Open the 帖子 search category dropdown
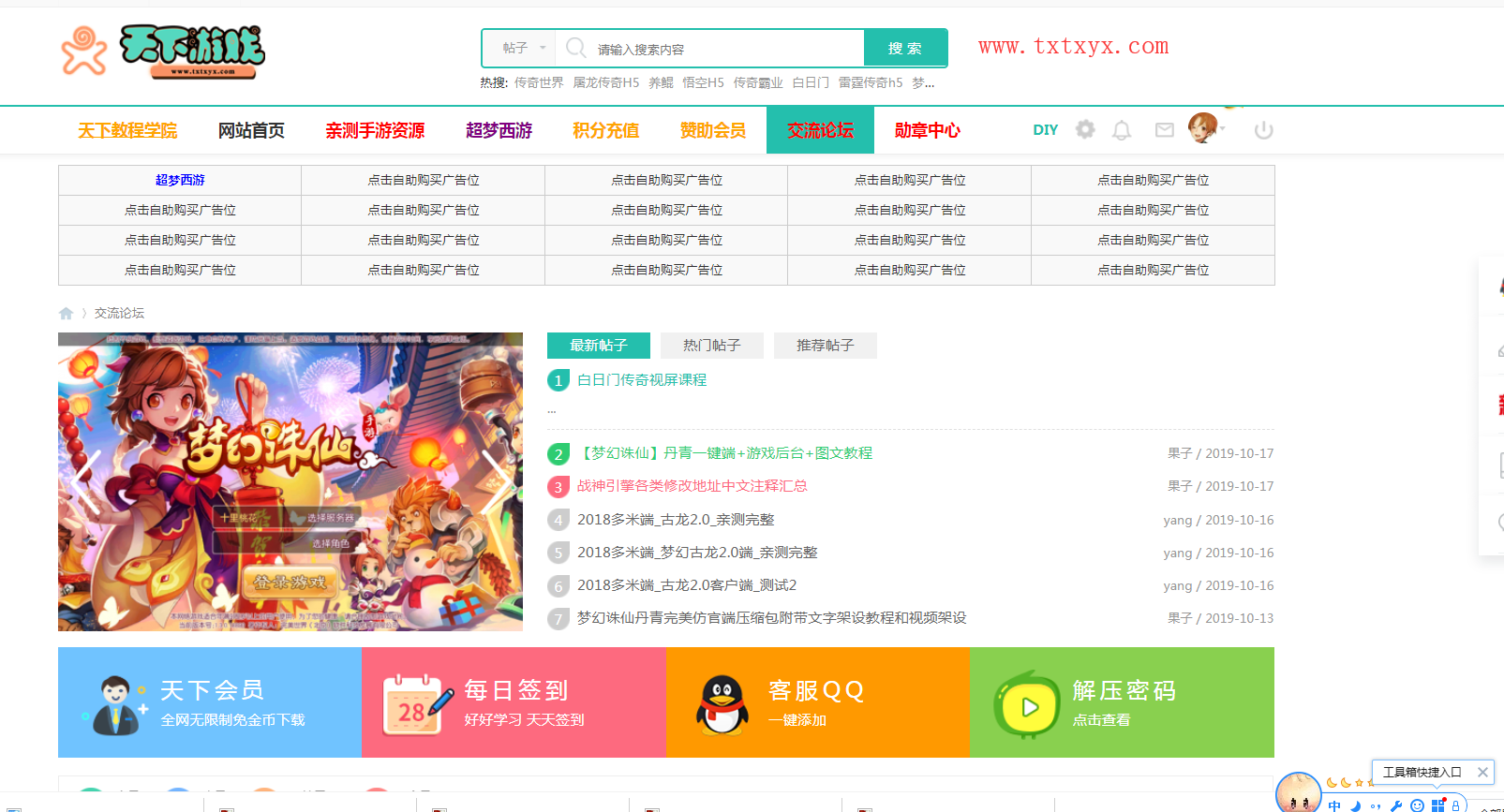This screenshot has height=812, width=1504. coord(519,48)
